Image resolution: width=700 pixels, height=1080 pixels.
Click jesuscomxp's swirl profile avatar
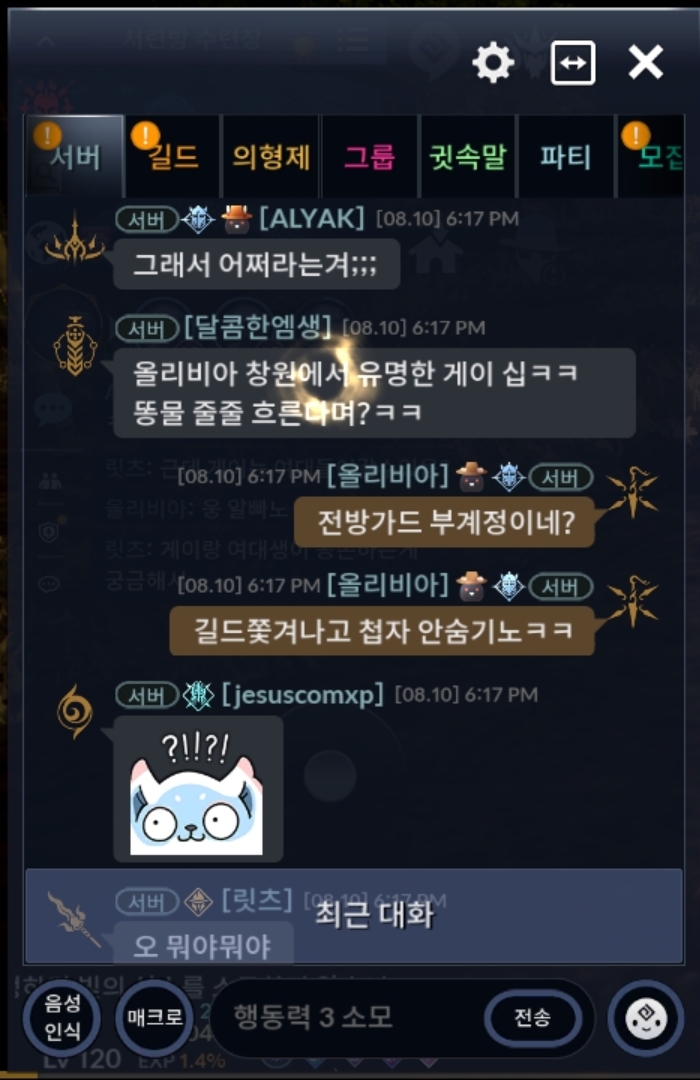point(75,711)
